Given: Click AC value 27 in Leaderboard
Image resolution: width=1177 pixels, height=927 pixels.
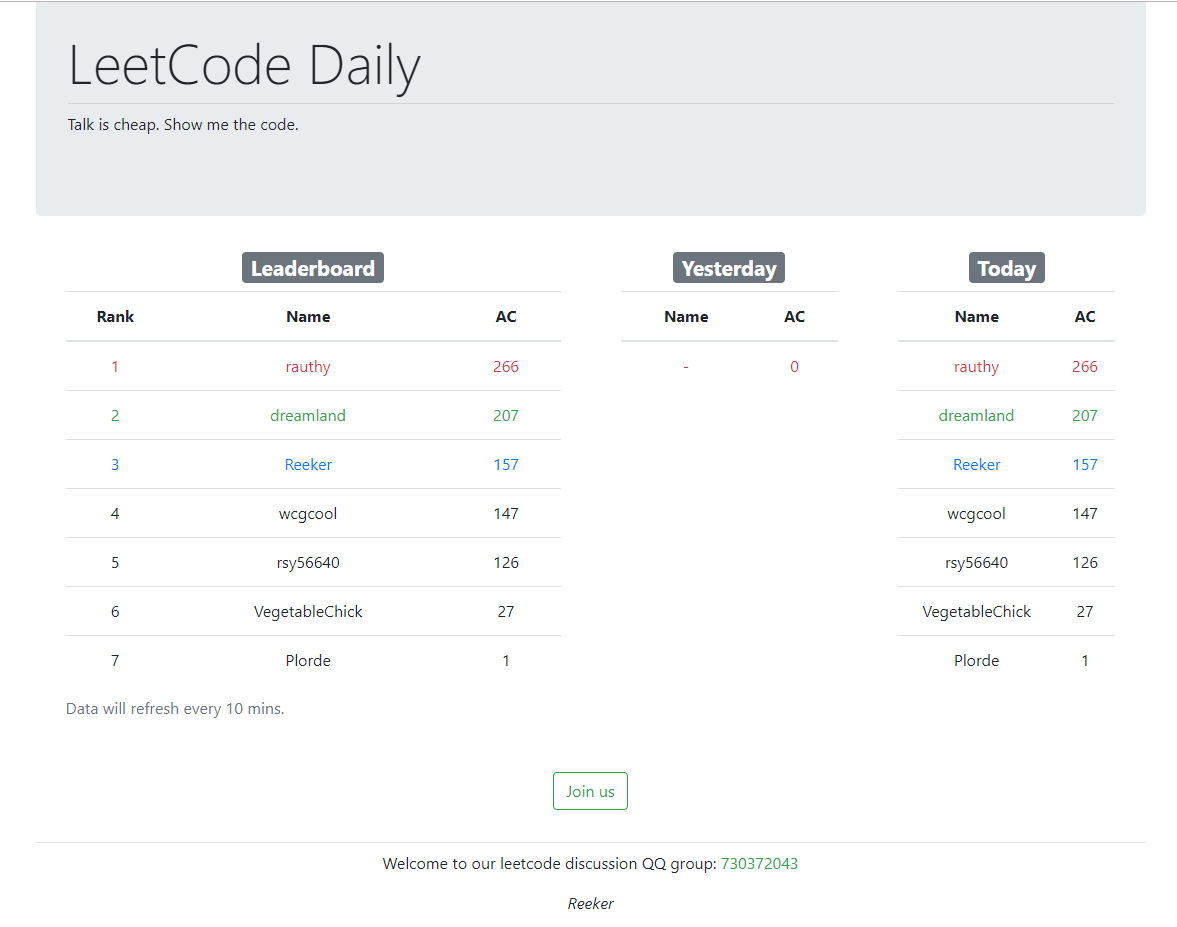Looking at the screenshot, I should (506, 612).
